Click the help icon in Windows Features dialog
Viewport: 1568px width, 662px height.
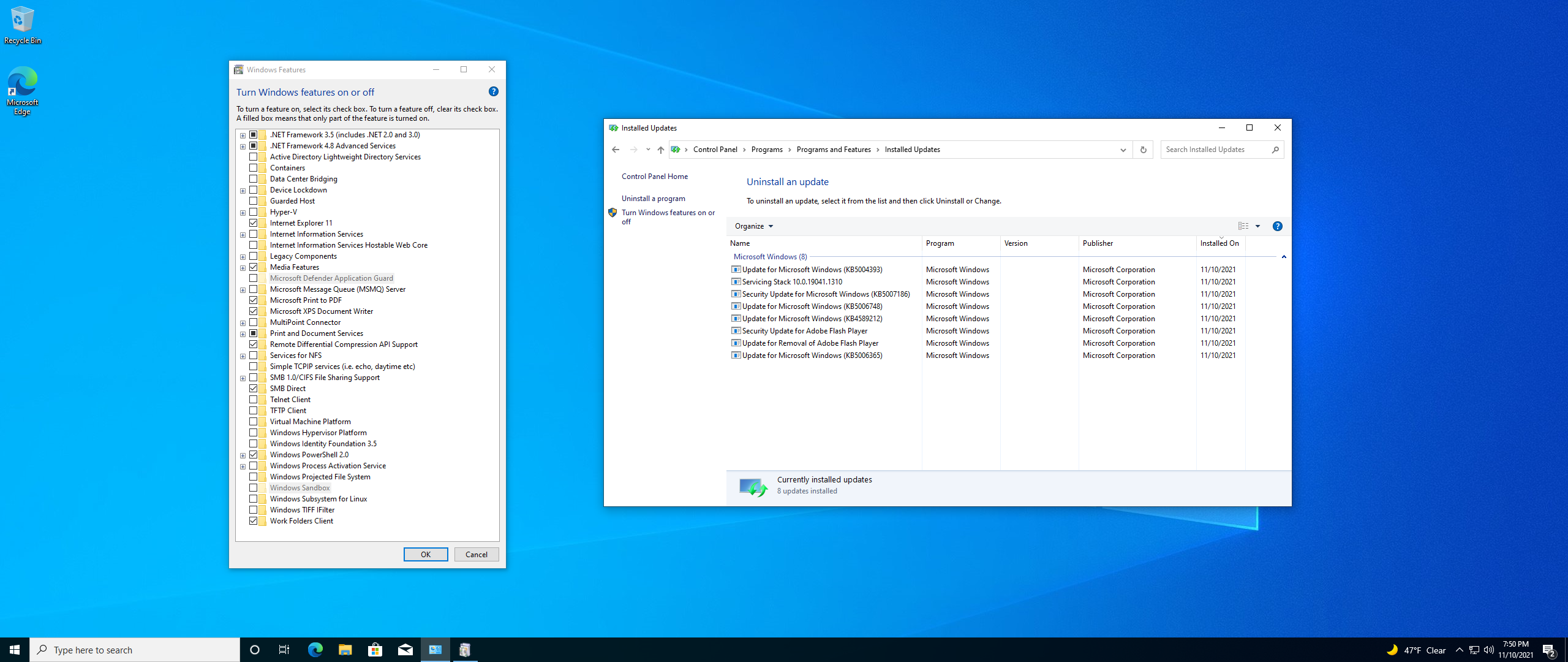[x=493, y=92]
